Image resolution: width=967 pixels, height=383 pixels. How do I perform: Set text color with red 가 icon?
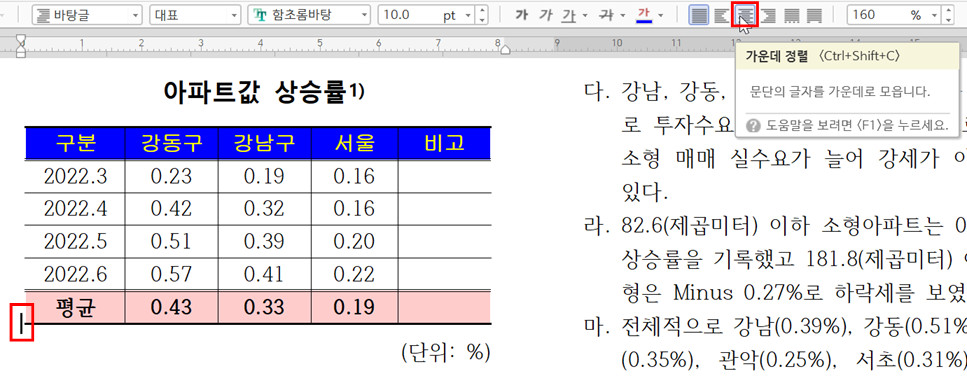point(644,15)
